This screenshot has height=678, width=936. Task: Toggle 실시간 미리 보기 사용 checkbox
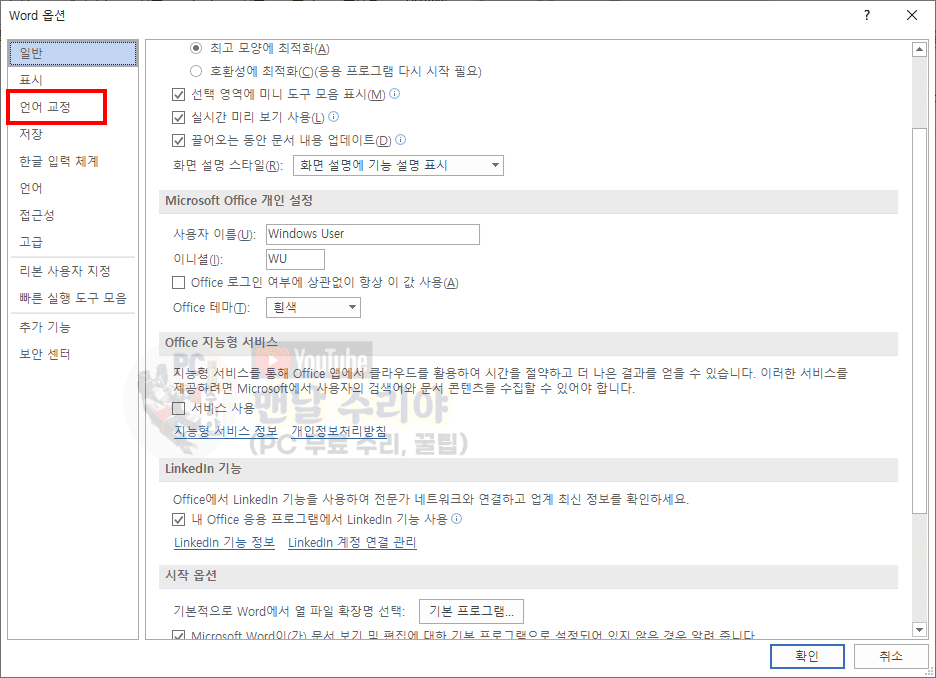(178, 117)
